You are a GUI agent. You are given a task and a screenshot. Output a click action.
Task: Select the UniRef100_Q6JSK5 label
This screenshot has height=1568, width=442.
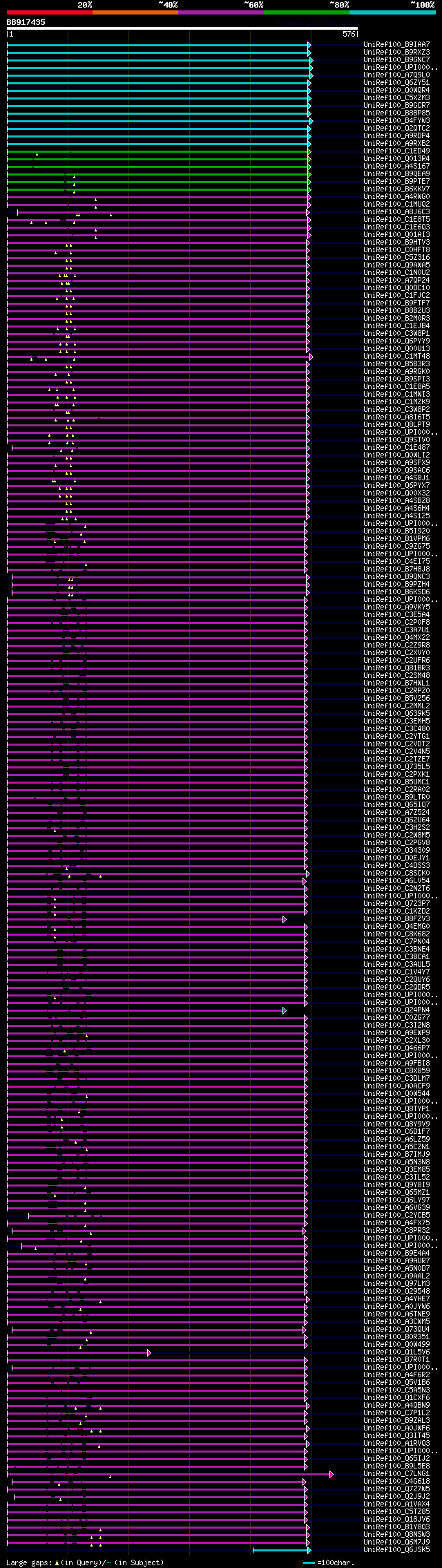[x=396, y=1549]
